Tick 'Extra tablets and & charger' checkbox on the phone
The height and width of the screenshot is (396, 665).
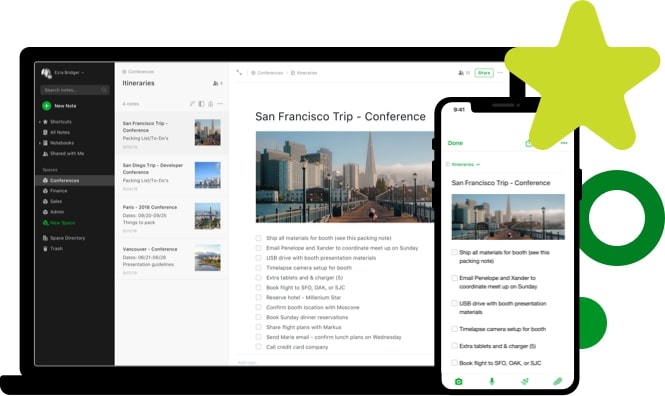point(454,346)
